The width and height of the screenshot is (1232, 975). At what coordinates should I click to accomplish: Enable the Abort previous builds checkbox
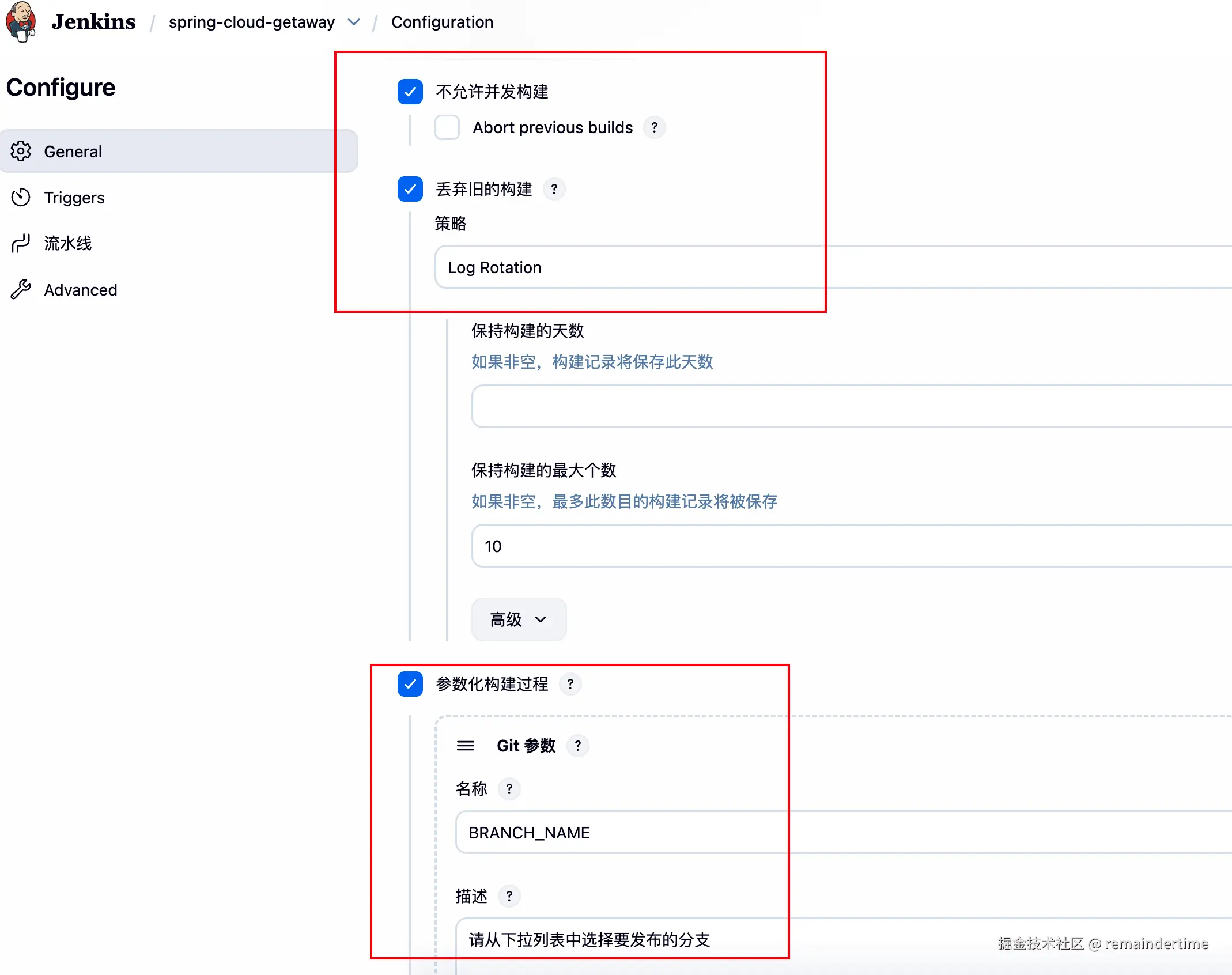pyautogui.click(x=447, y=127)
